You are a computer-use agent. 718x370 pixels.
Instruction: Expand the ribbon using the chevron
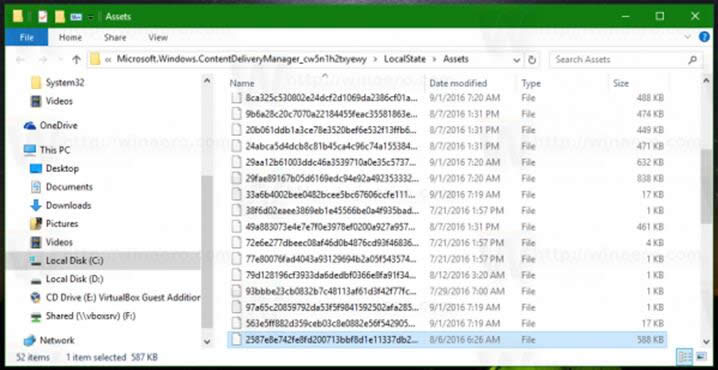pyautogui.click(x=687, y=37)
